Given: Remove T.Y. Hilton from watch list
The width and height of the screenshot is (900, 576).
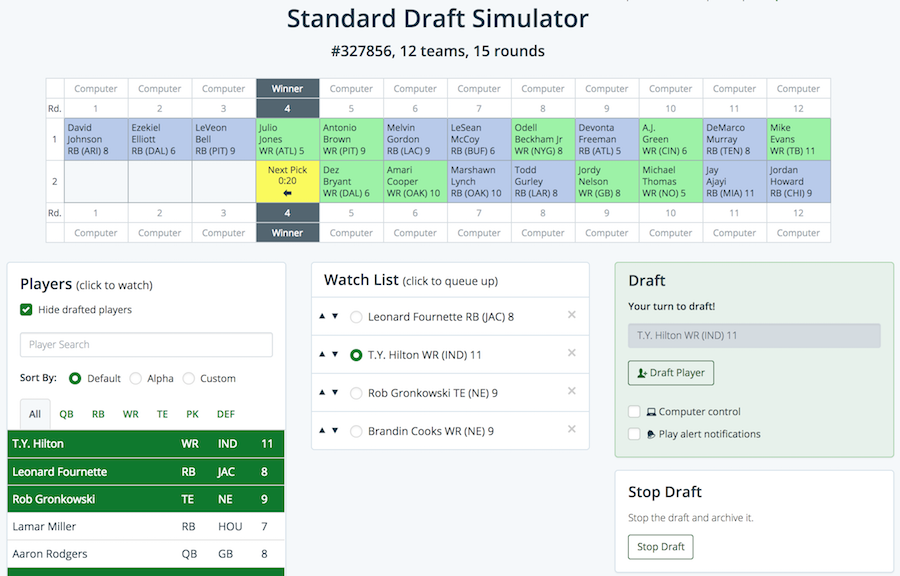Looking at the screenshot, I should (x=572, y=353).
